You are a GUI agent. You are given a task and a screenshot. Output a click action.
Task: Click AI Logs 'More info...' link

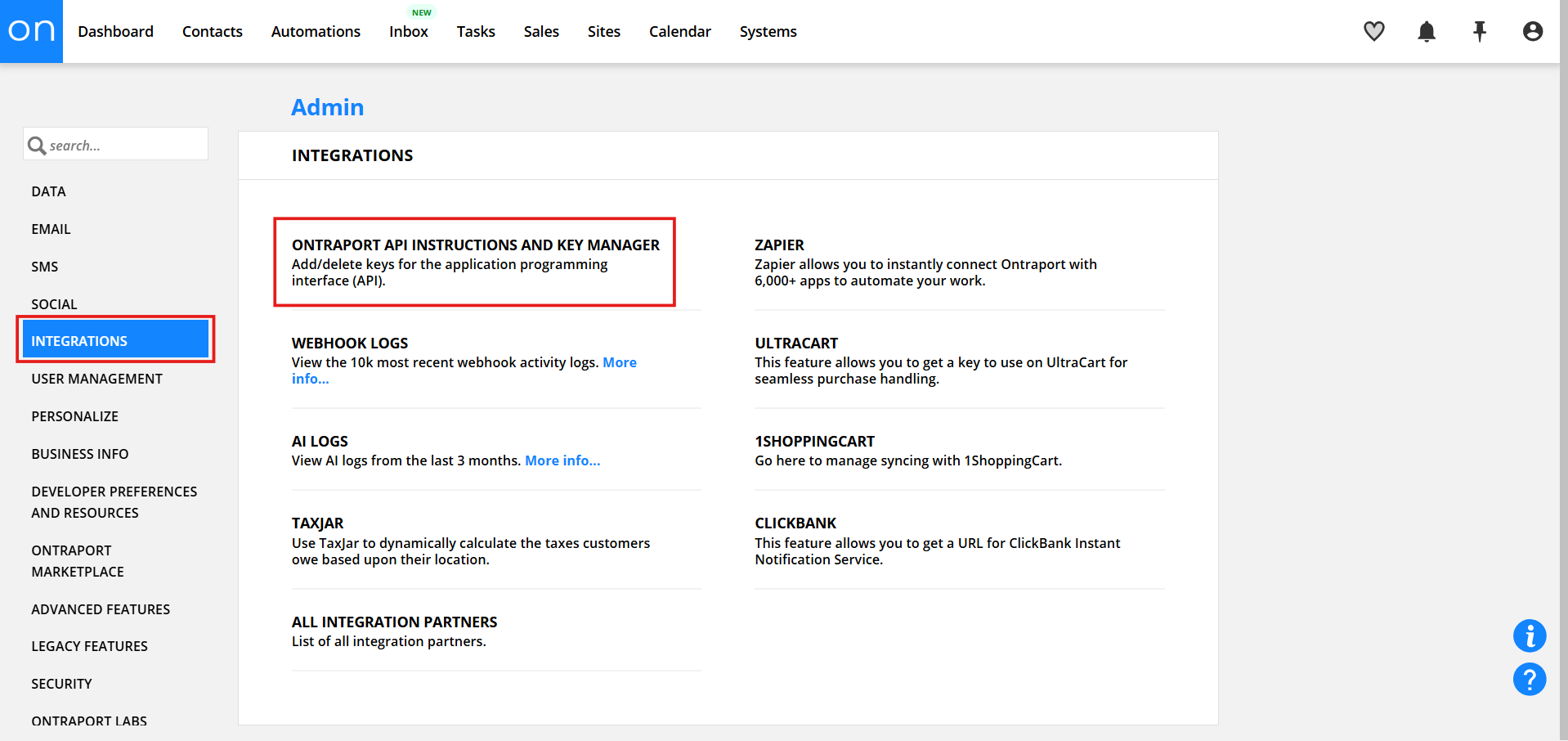pos(562,460)
